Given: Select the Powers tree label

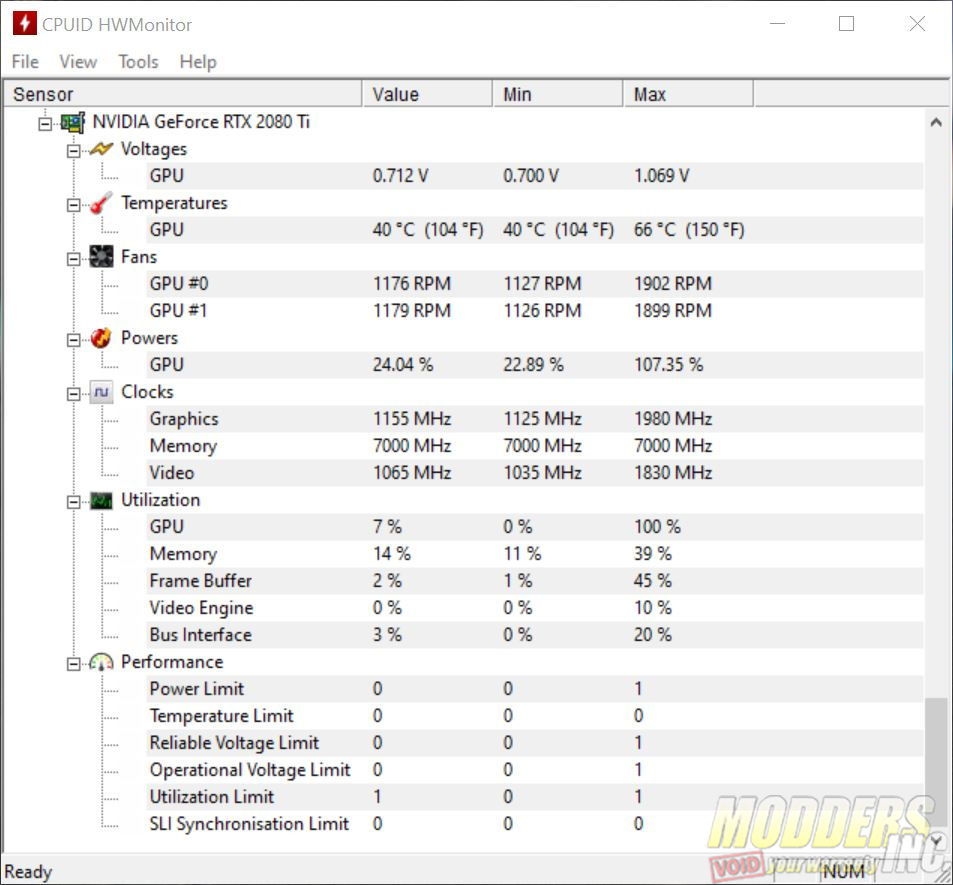Looking at the screenshot, I should point(150,338).
